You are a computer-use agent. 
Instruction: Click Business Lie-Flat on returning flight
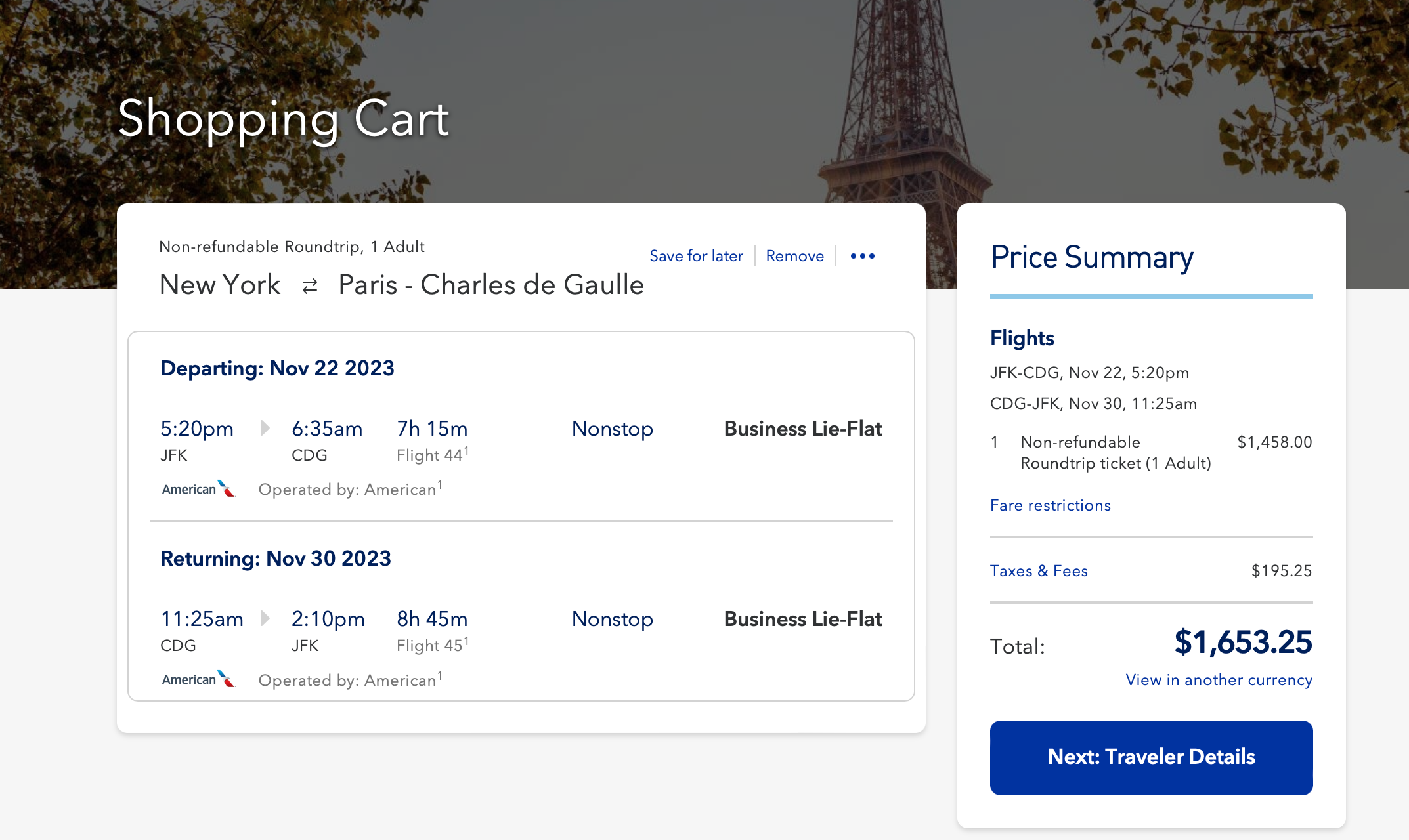[x=802, y=619]
